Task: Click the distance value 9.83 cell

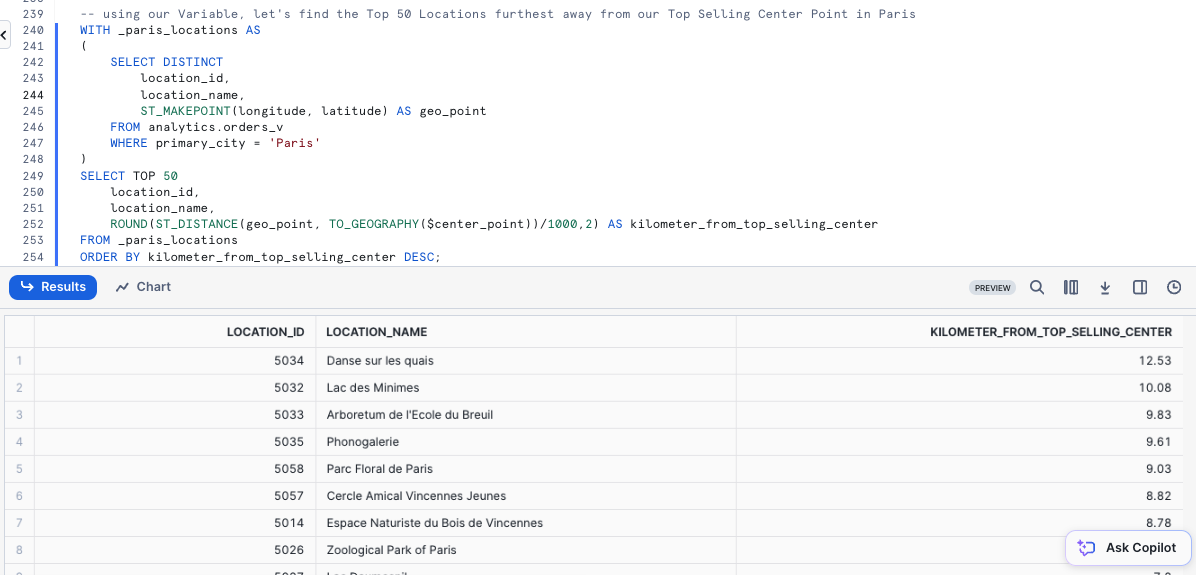Action: [1156, 414]
